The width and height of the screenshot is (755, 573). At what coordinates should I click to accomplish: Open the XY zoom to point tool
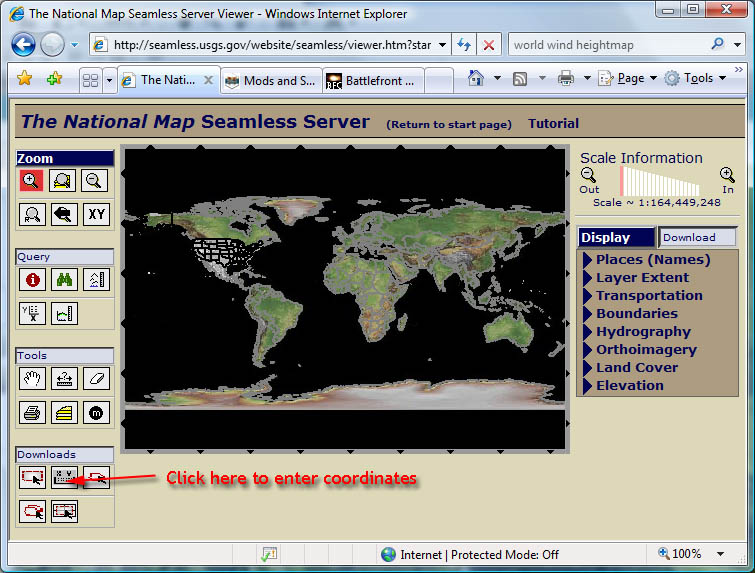[x=96, y=215]
